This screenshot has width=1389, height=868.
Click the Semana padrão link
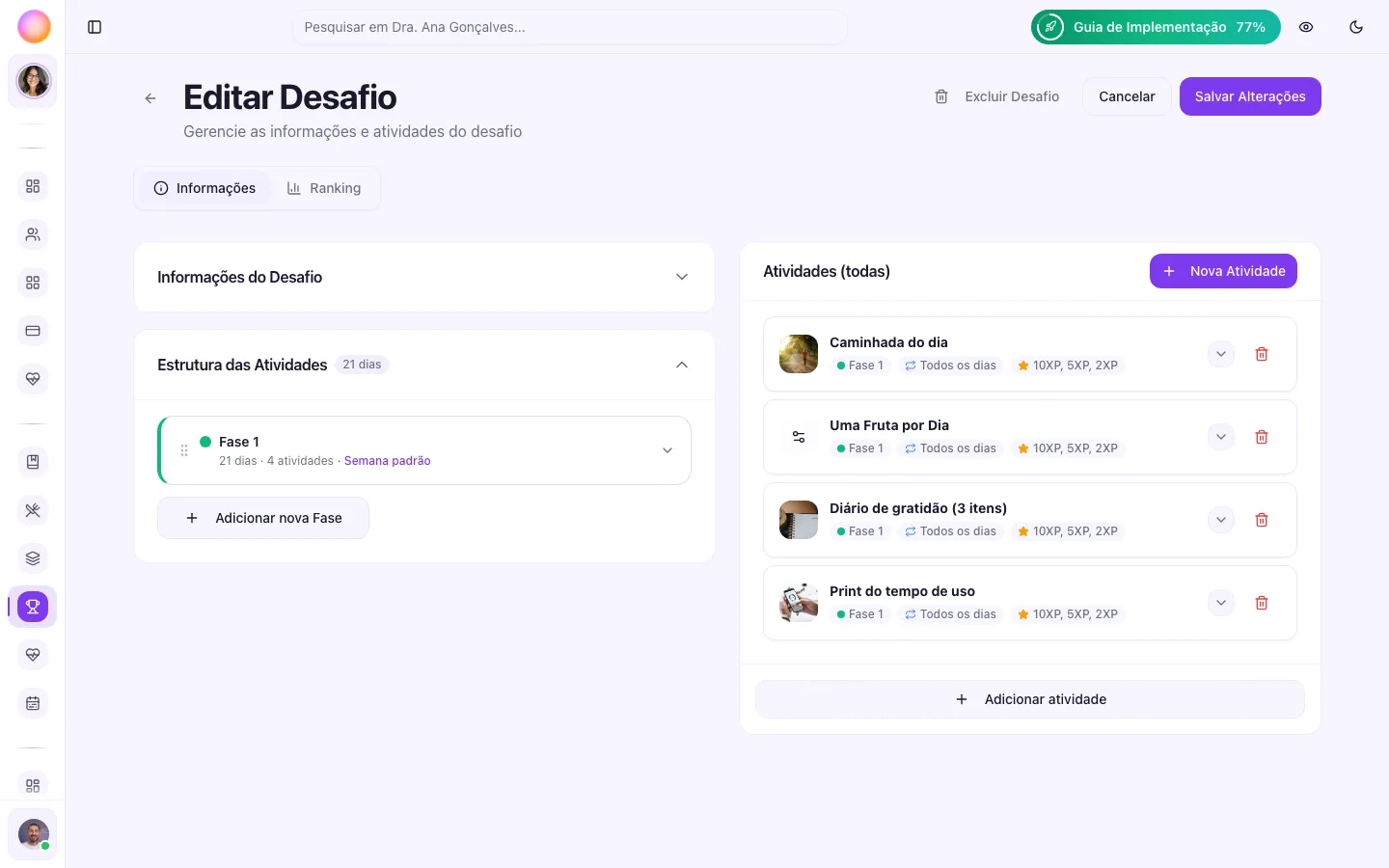pyautogui.click(x=388, y=461)
